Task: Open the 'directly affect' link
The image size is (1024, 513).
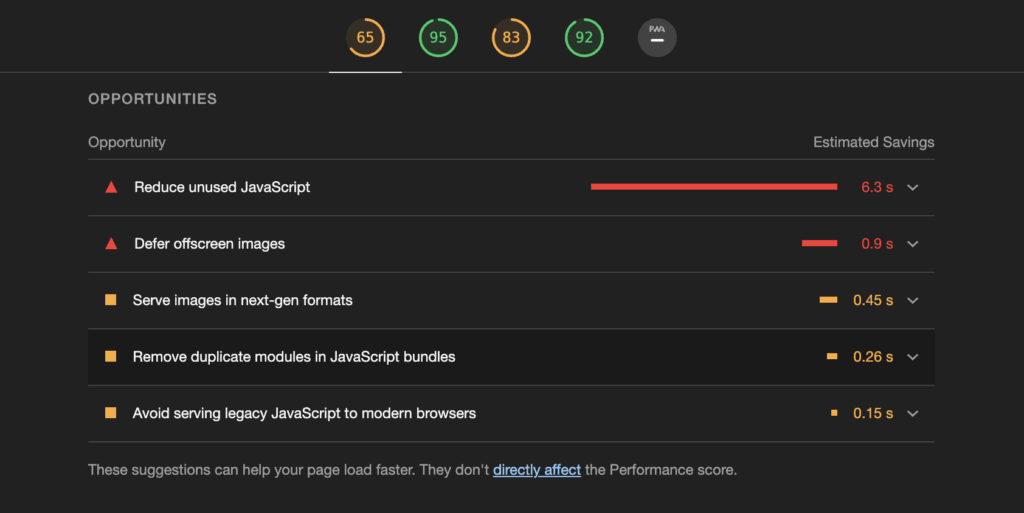Action: [537, 470]
